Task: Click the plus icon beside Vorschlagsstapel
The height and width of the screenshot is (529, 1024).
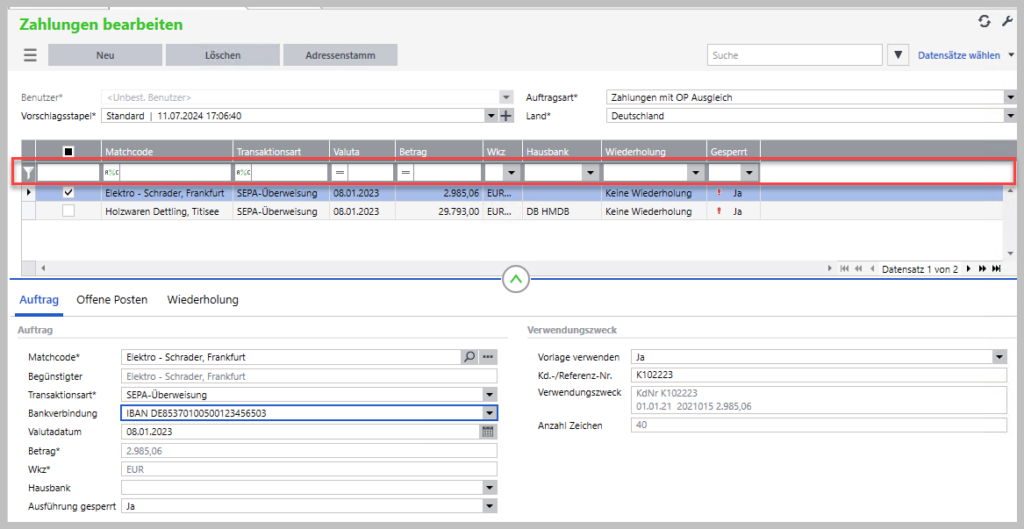Action: coord(506,116)
